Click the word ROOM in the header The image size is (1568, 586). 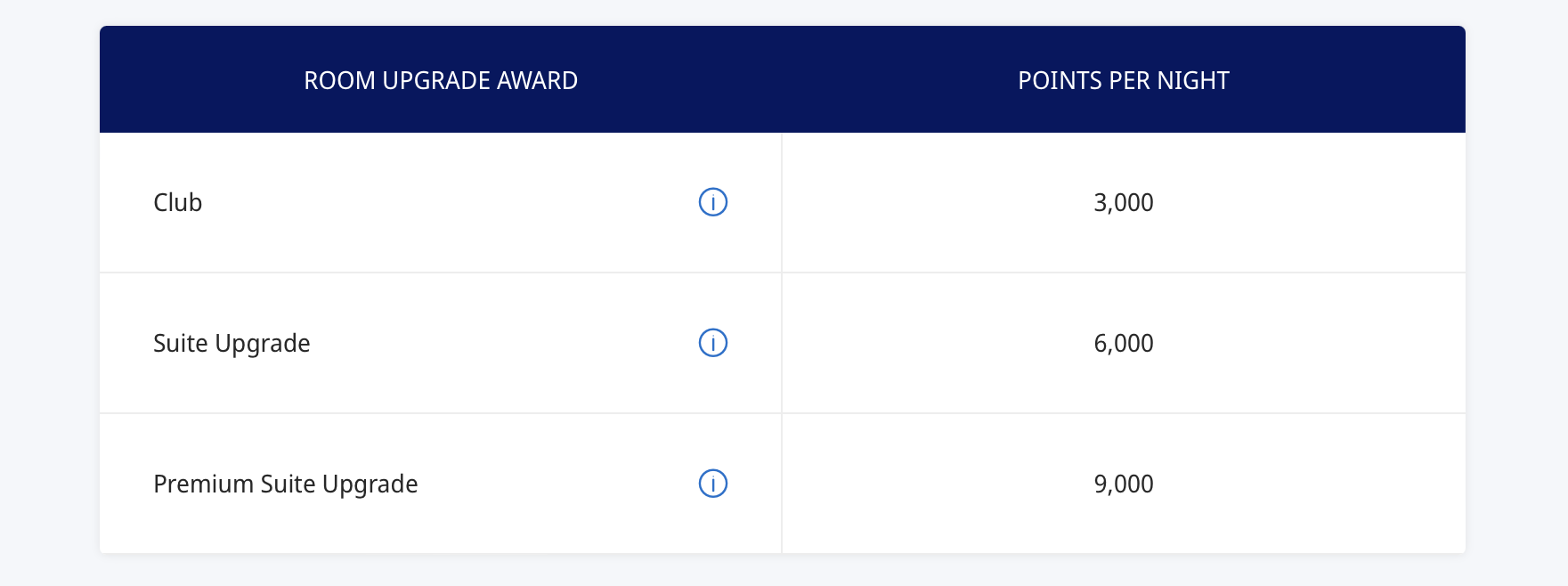click(339, 80)
